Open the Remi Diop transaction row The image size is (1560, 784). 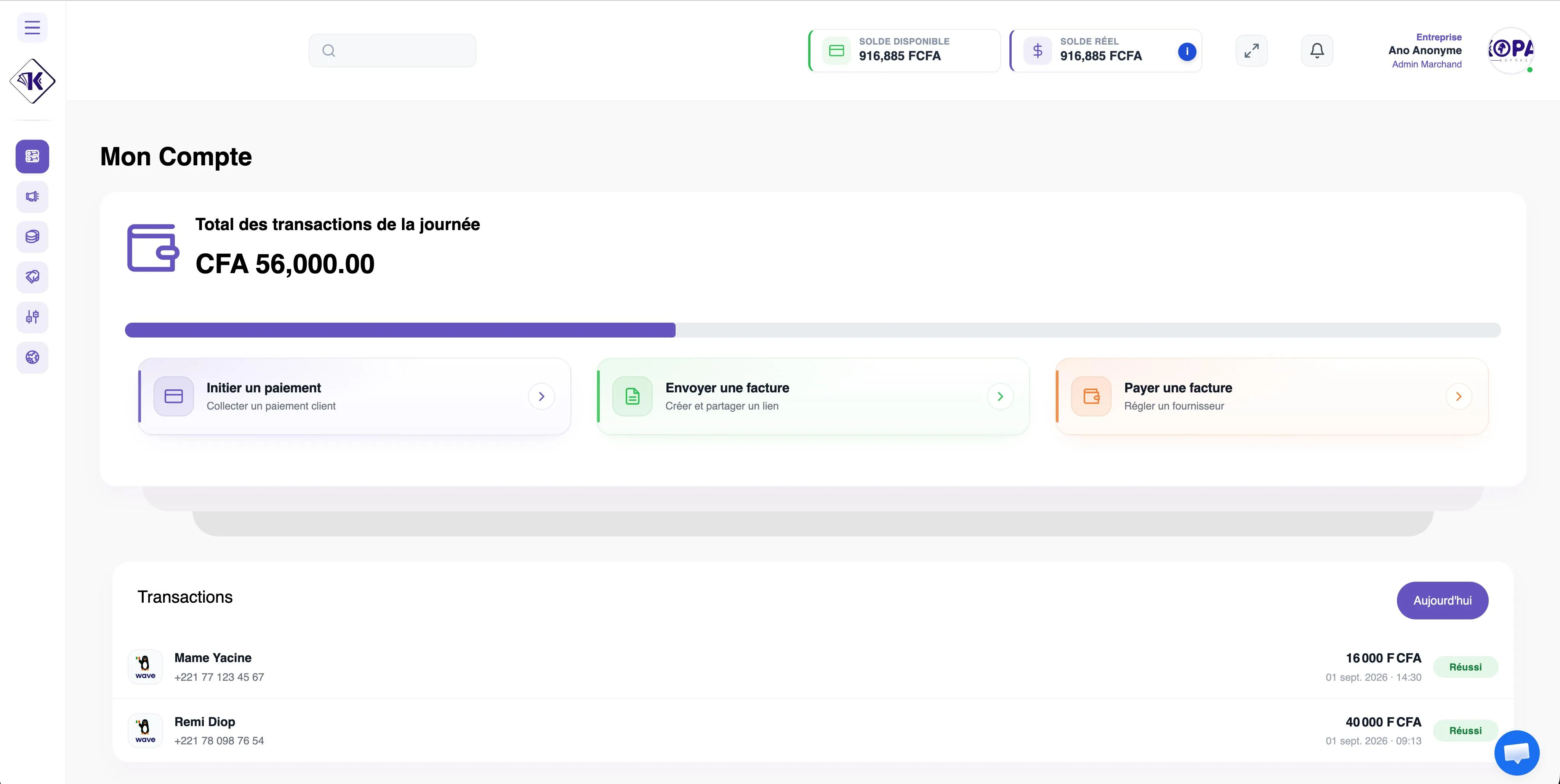[x=813, y=731]
